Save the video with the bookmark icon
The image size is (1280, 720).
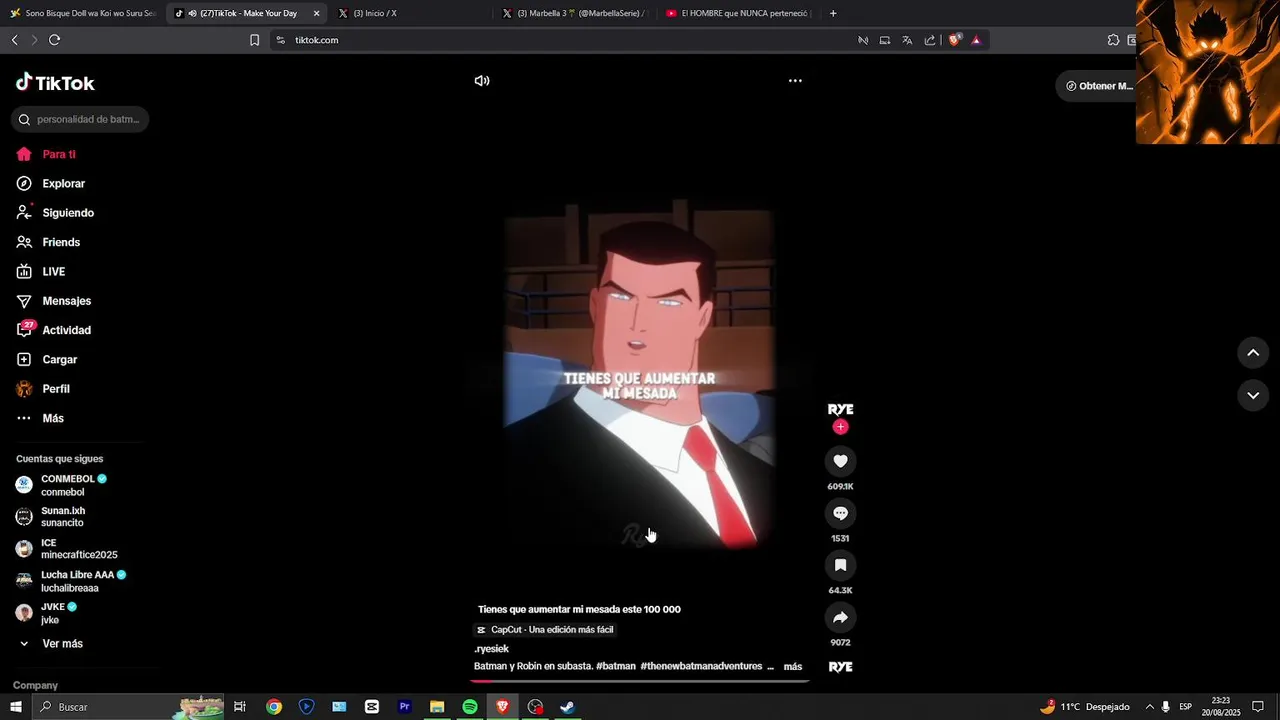[840, 565]
